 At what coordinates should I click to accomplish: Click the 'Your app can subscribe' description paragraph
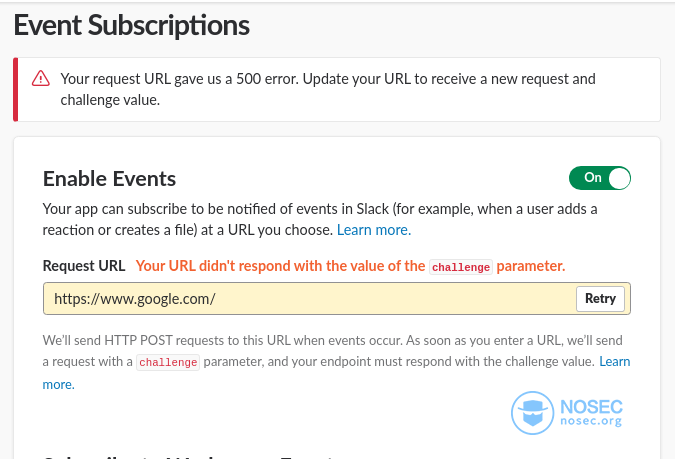pos(320,219)
